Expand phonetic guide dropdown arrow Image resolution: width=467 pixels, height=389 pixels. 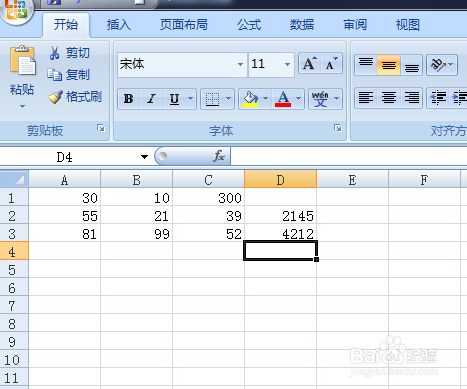point(337,99)
